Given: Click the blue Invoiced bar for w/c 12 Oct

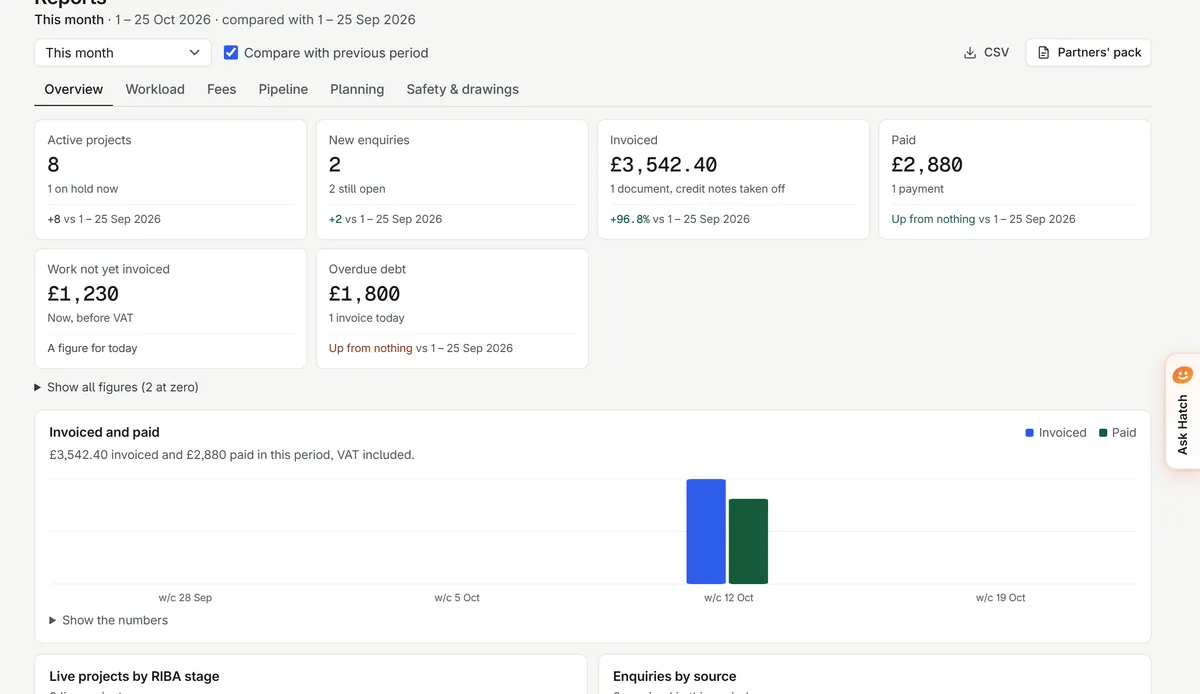Looking at the screenshot, I should coord(706,531).
